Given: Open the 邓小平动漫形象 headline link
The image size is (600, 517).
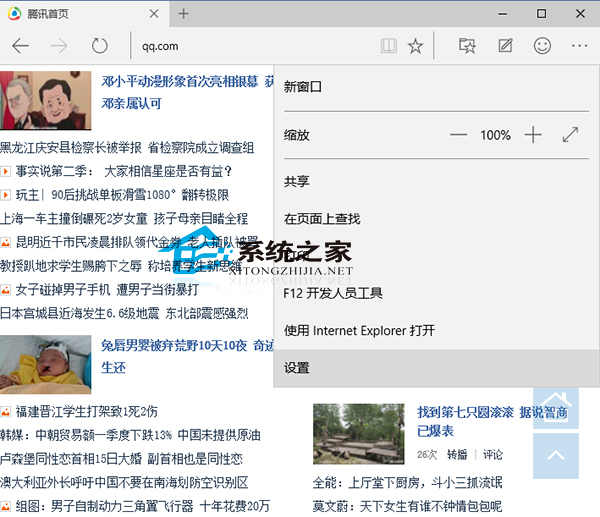Looking at the screenshot, I should click(188, 92).
